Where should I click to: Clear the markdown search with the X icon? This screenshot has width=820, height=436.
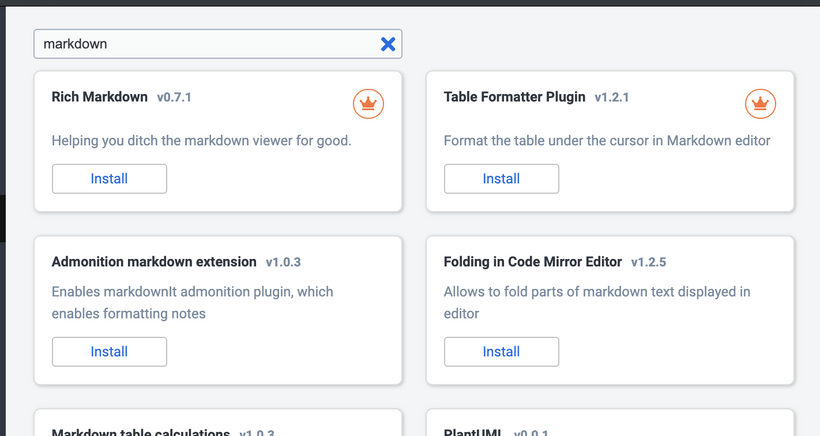coord(388,44)
